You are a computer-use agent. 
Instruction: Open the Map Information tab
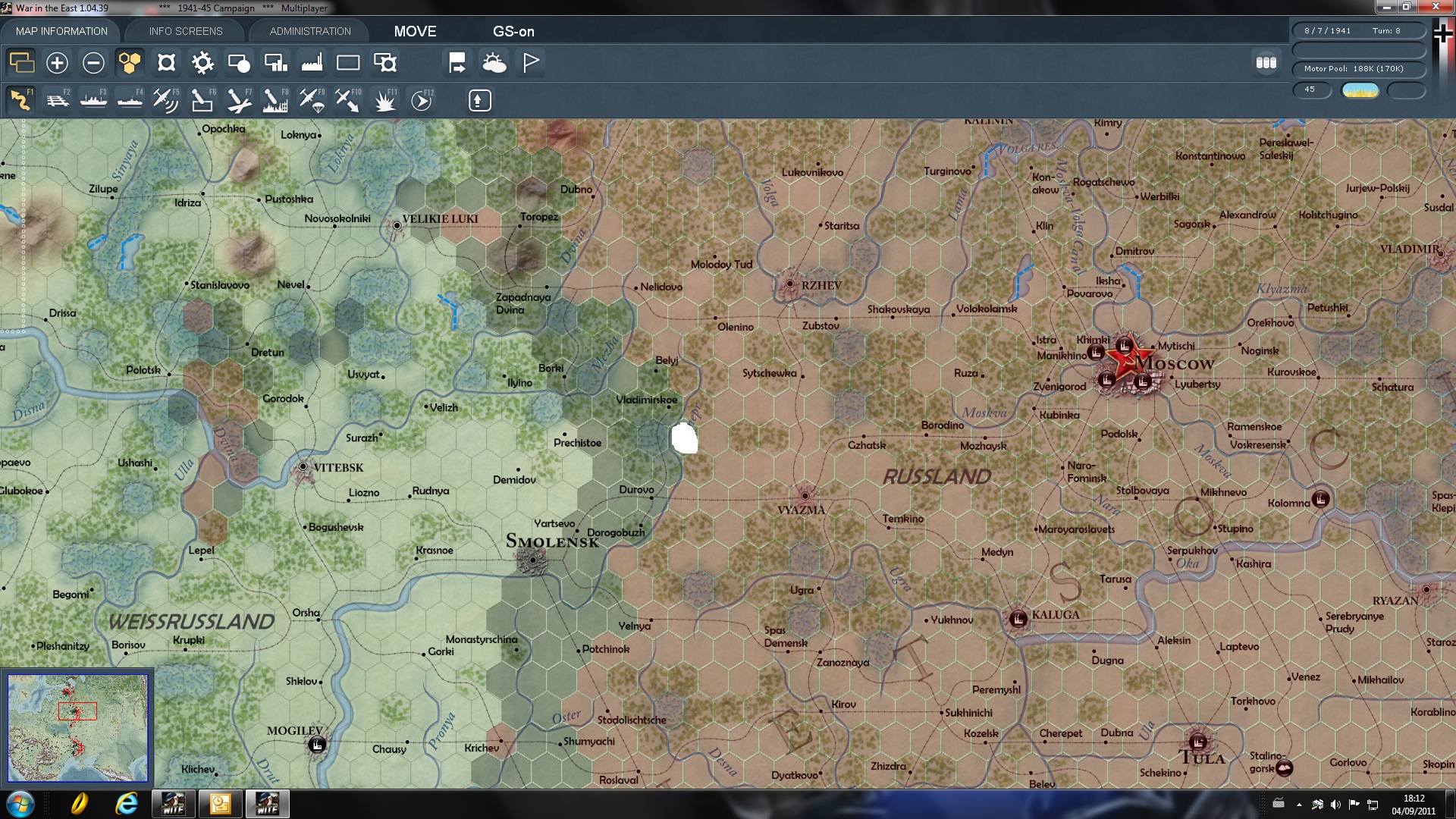point(61,31)
